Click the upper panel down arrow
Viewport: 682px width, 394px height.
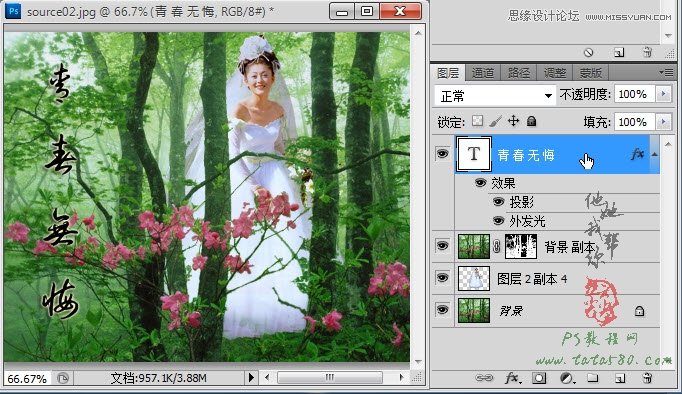point(668,36)
